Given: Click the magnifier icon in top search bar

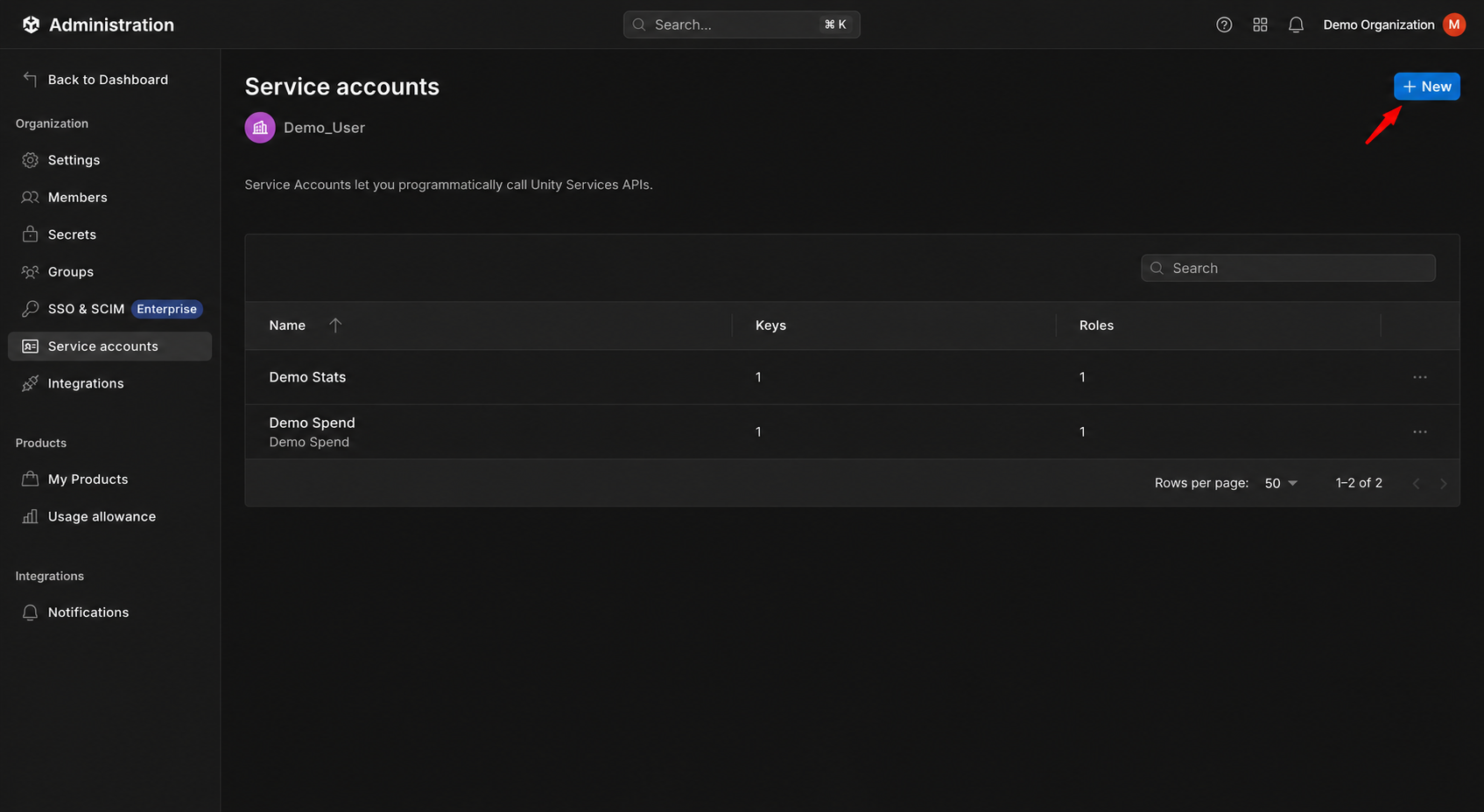Looking at the screenshot, I should [x=639, y=24].
